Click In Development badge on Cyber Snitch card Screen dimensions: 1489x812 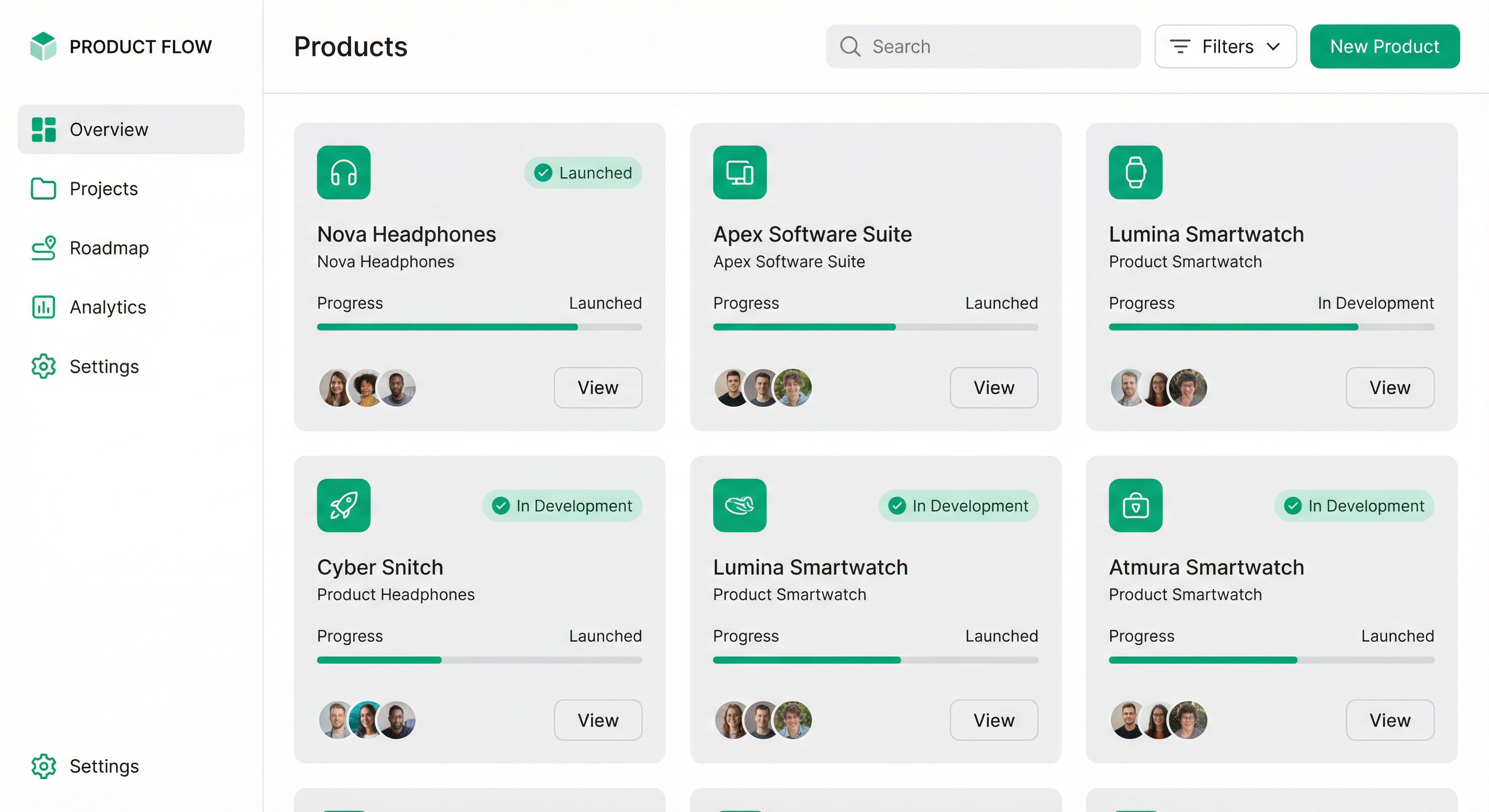[x=562, y=506]
